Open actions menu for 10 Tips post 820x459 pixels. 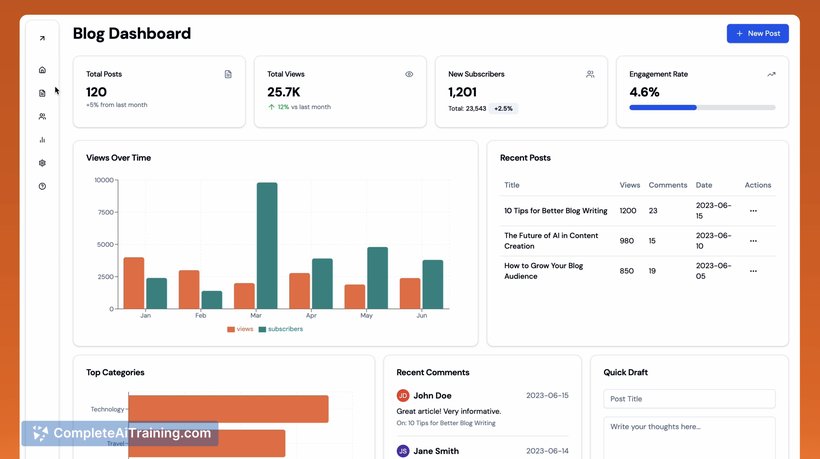click(x=753, y=211)
